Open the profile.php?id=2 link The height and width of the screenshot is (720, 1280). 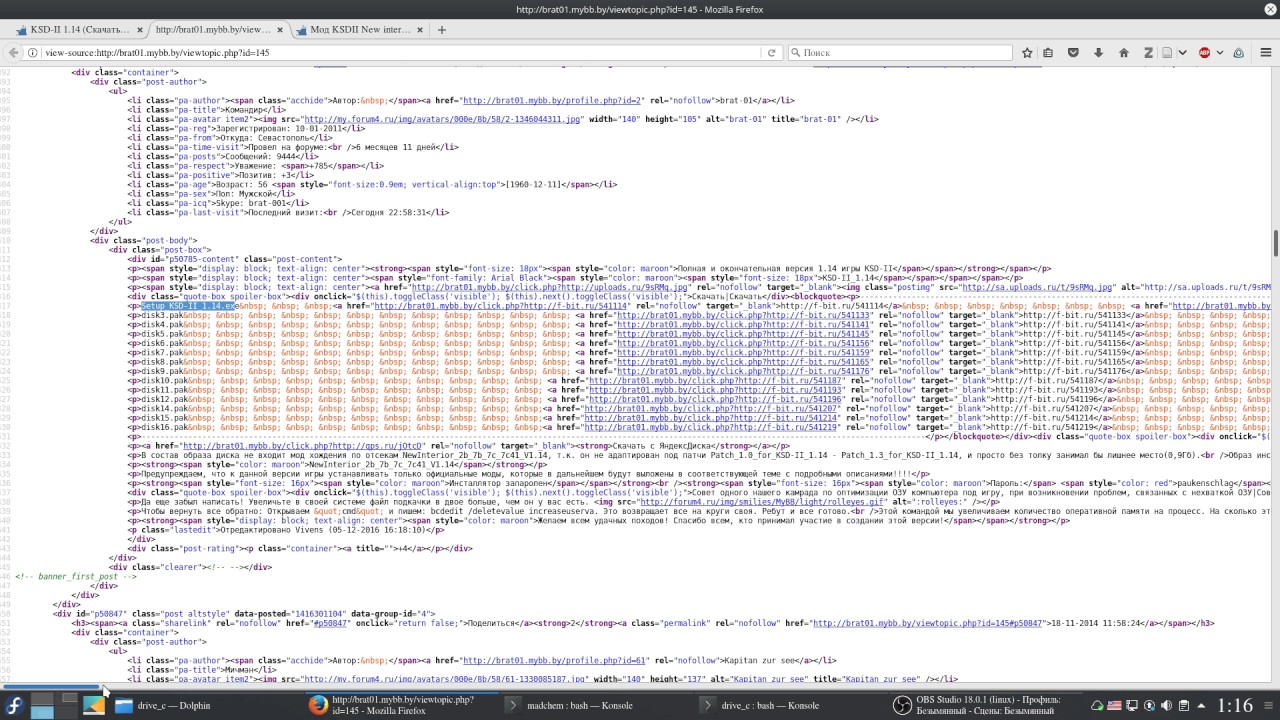552,100
